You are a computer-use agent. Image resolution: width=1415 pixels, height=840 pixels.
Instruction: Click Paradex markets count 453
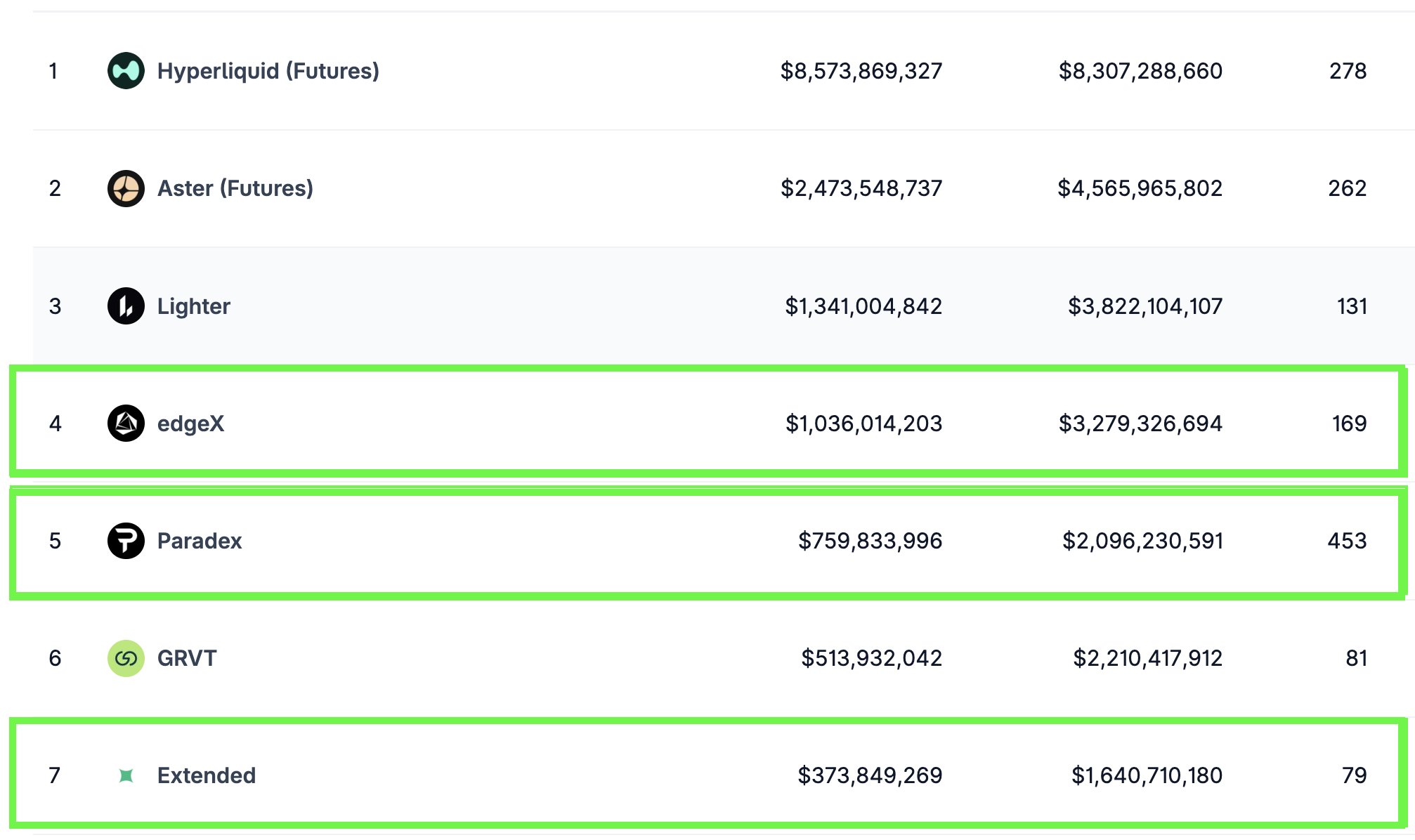(1346, 541)
